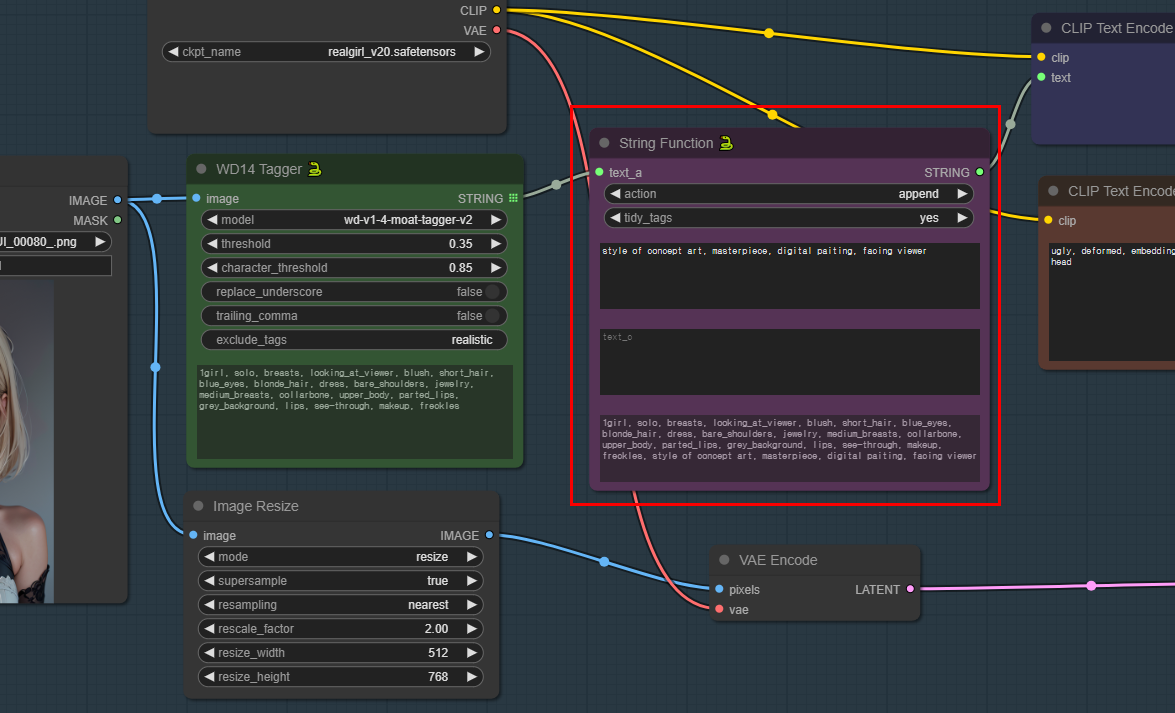Click the 'style of concept art' text box

pyautogui.click(x=789, y=275)
